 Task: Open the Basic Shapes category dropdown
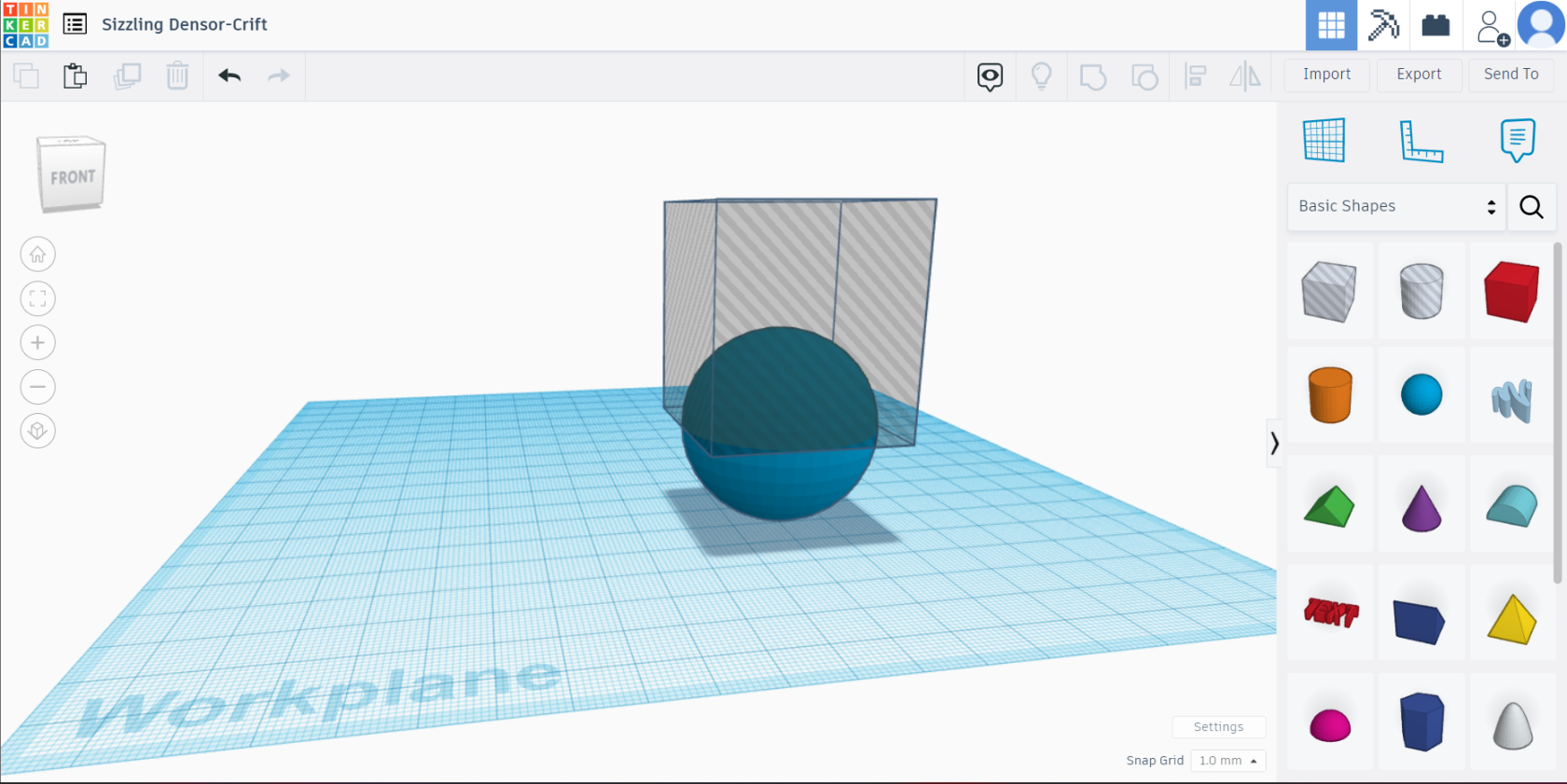(x=1396, y=206)
